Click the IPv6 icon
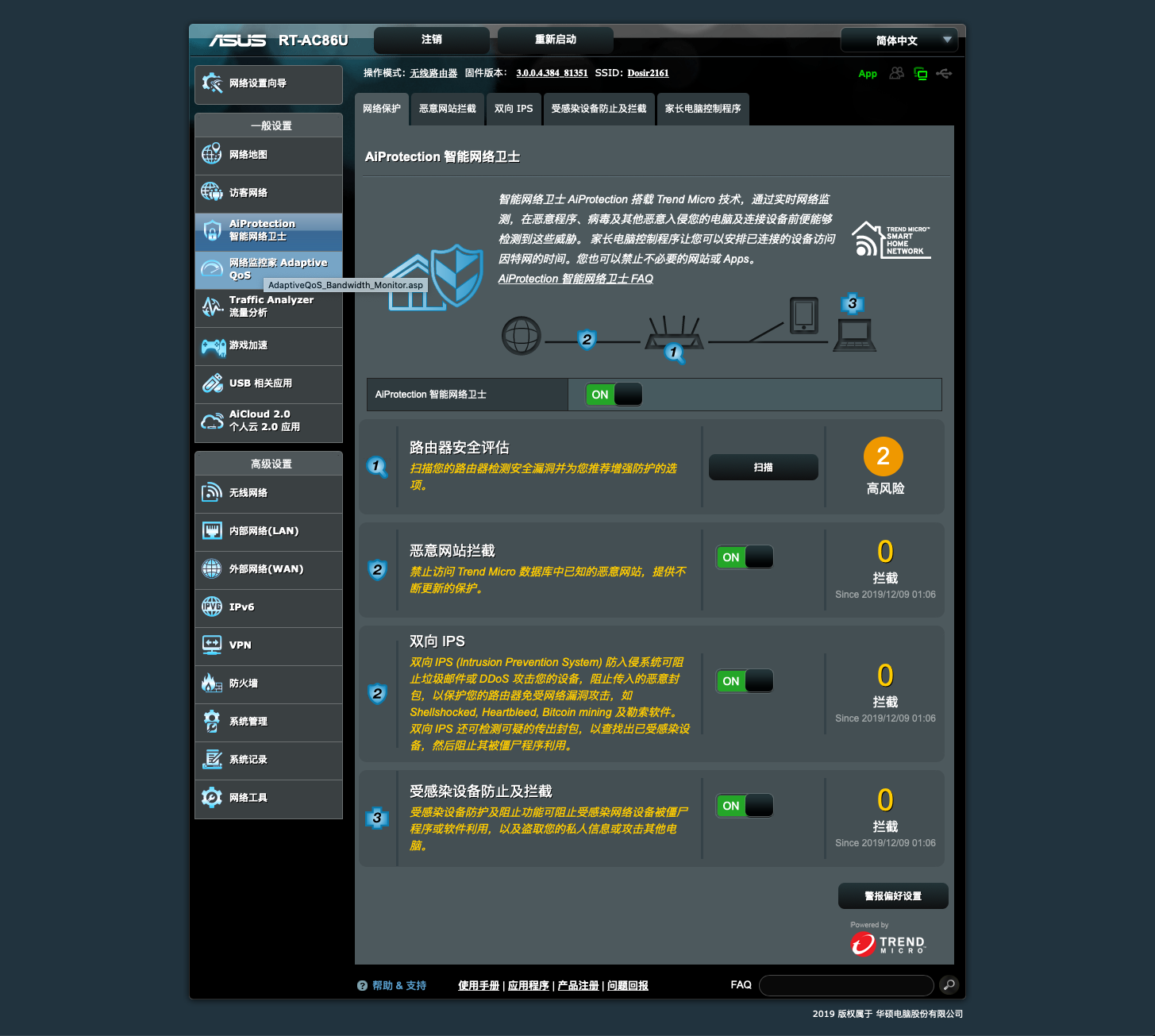This screenshot has width=1155, height=1036. 212,607
